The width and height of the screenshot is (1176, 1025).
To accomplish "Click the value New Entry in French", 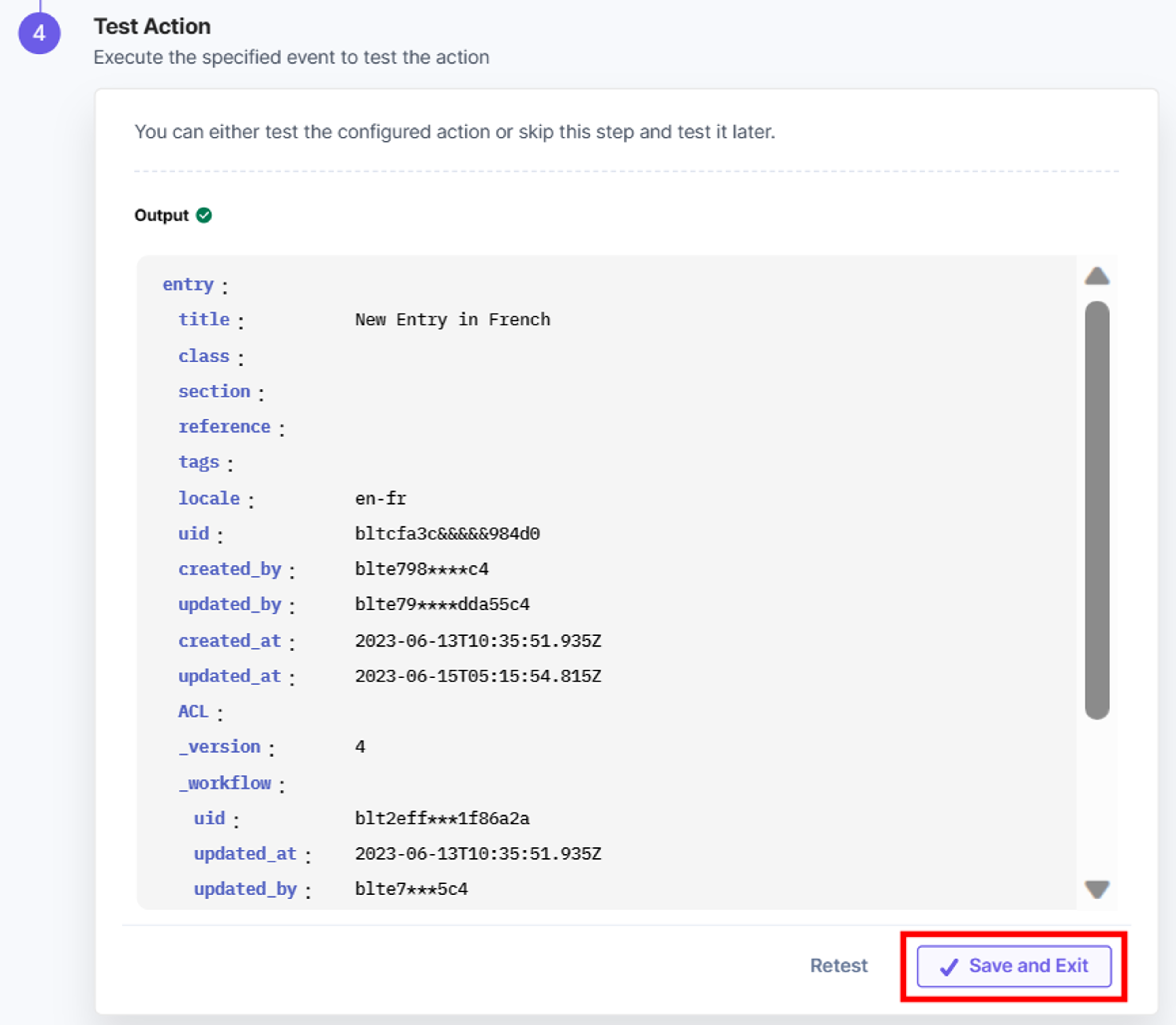I will (x=452, y=319).
